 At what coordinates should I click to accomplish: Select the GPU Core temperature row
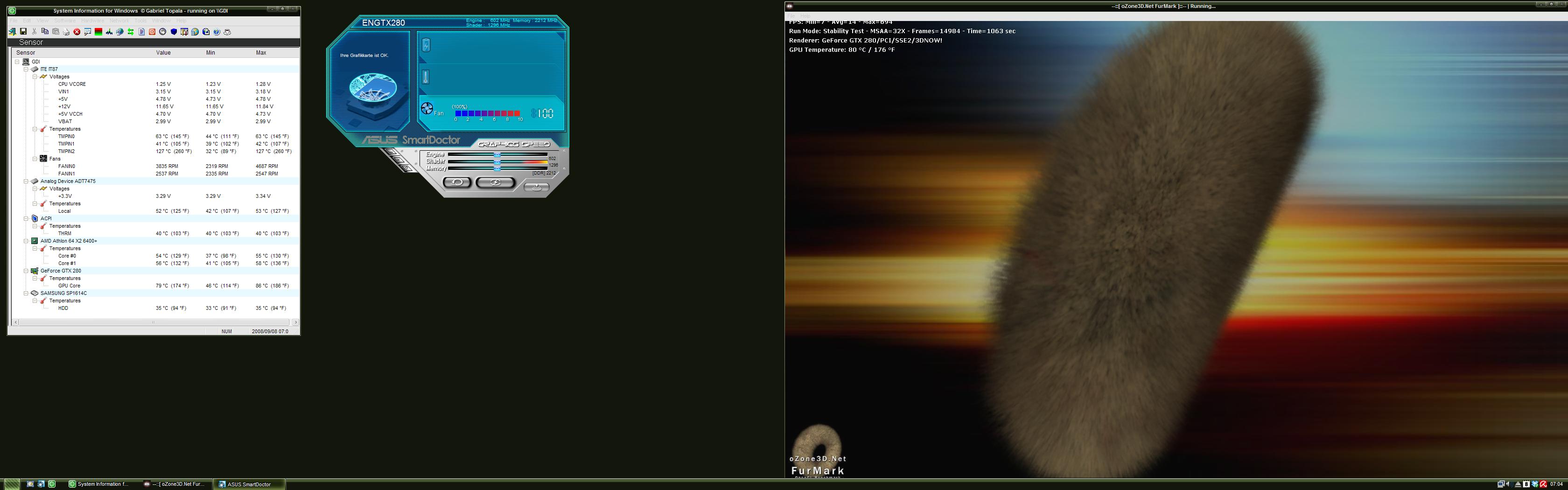coord(155,286)
